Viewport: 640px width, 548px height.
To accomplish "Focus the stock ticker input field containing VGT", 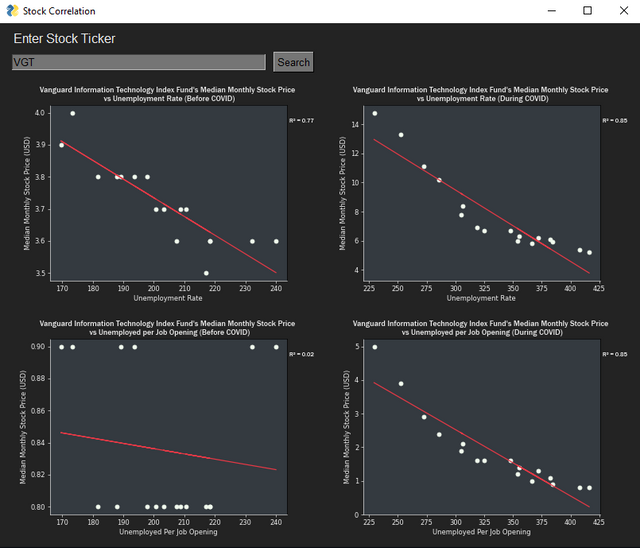I will click(x=139, y=62).
